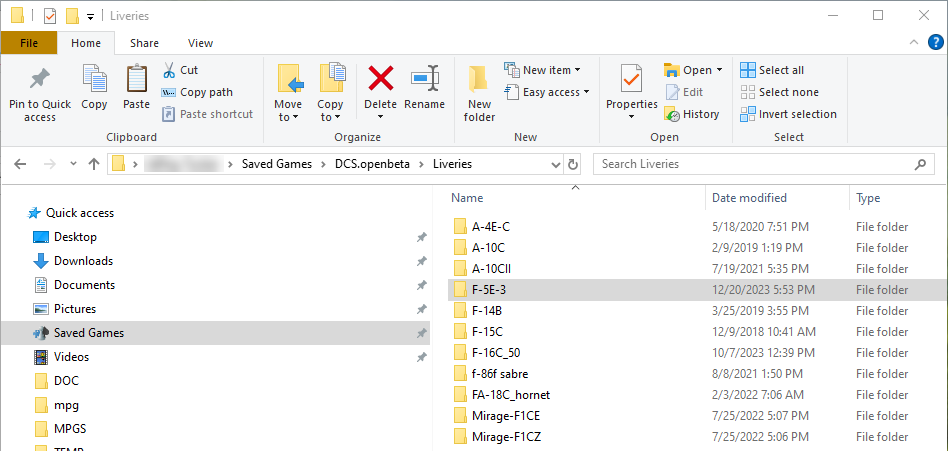The height and width of the screenshot is (451, 948).
Task: Create a New folder from the ribbon
Action: [x=479, y=94]
